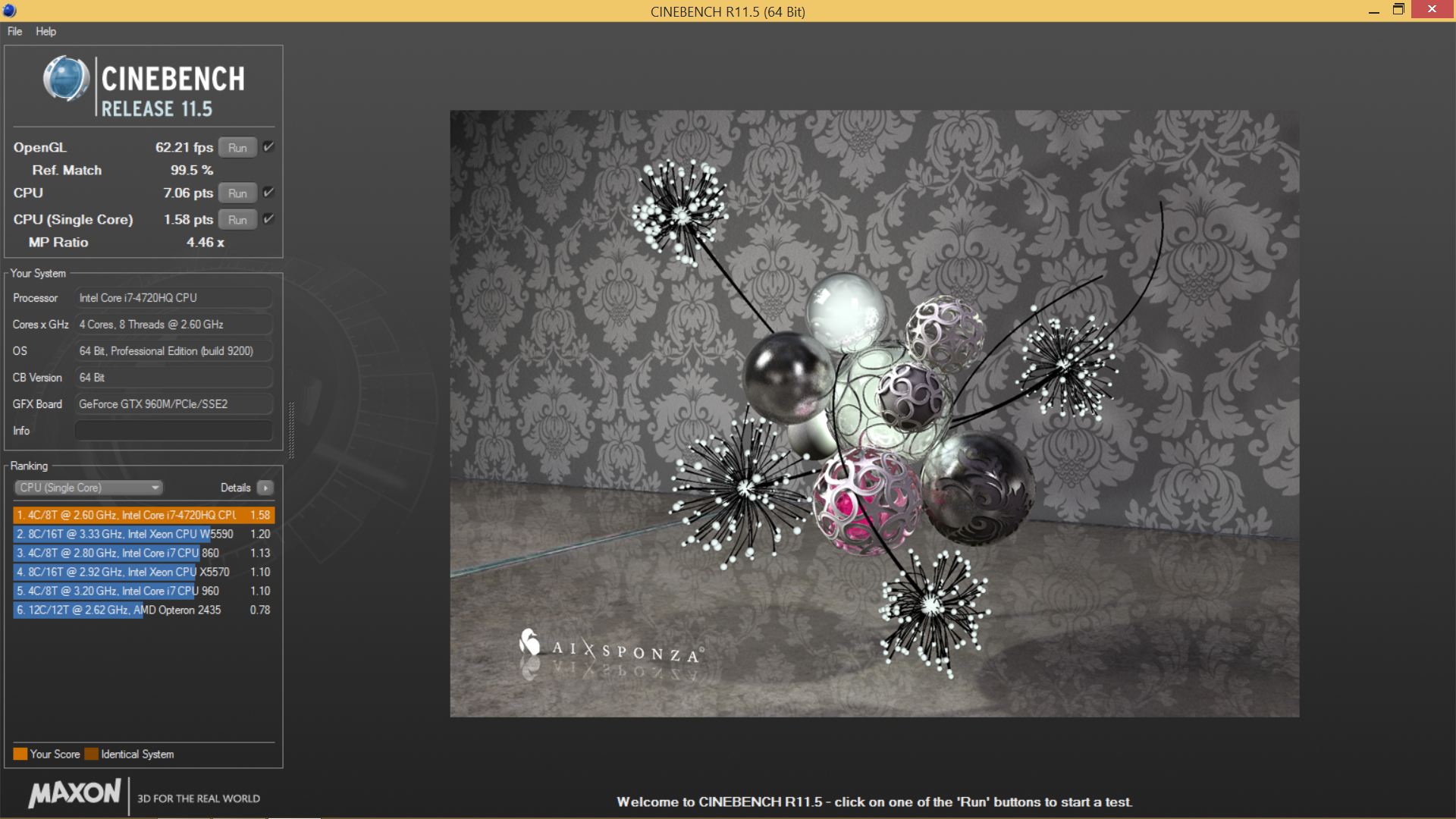Click the Identical System color swatch

coord(92,754)
